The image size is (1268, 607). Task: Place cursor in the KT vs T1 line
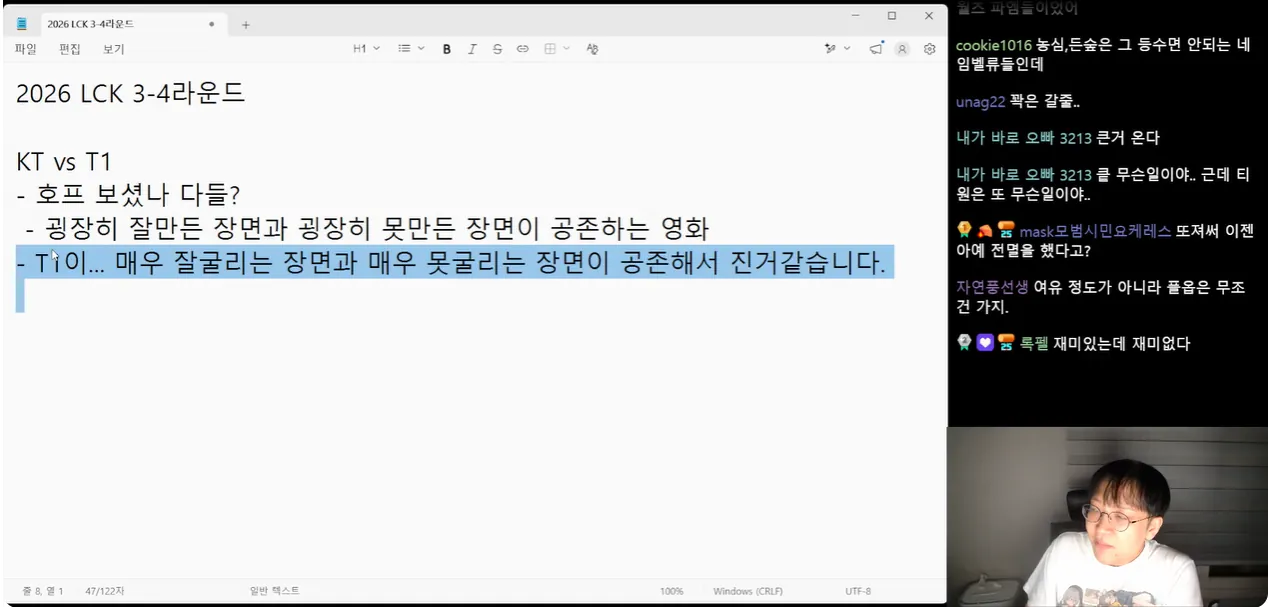point(63,162)
